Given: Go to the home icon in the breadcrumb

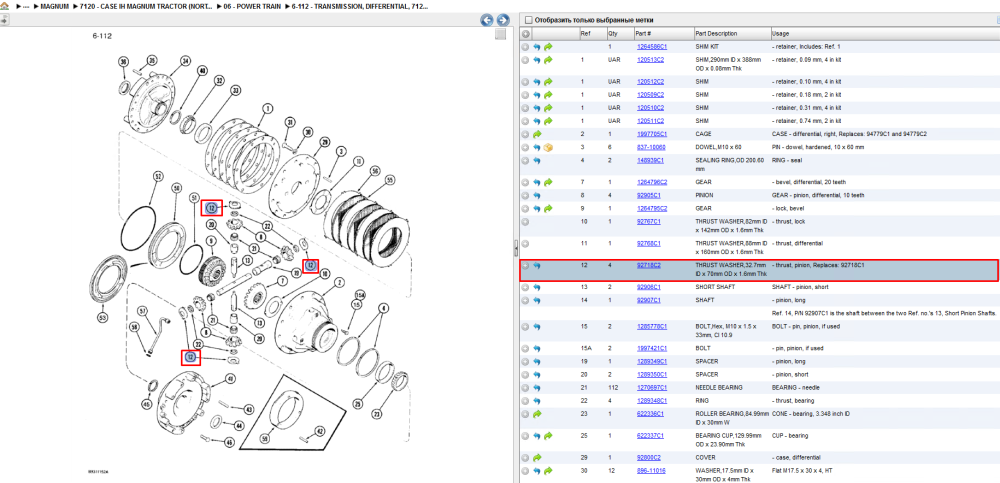Looking at the screenshot, I should click(4, 5).
